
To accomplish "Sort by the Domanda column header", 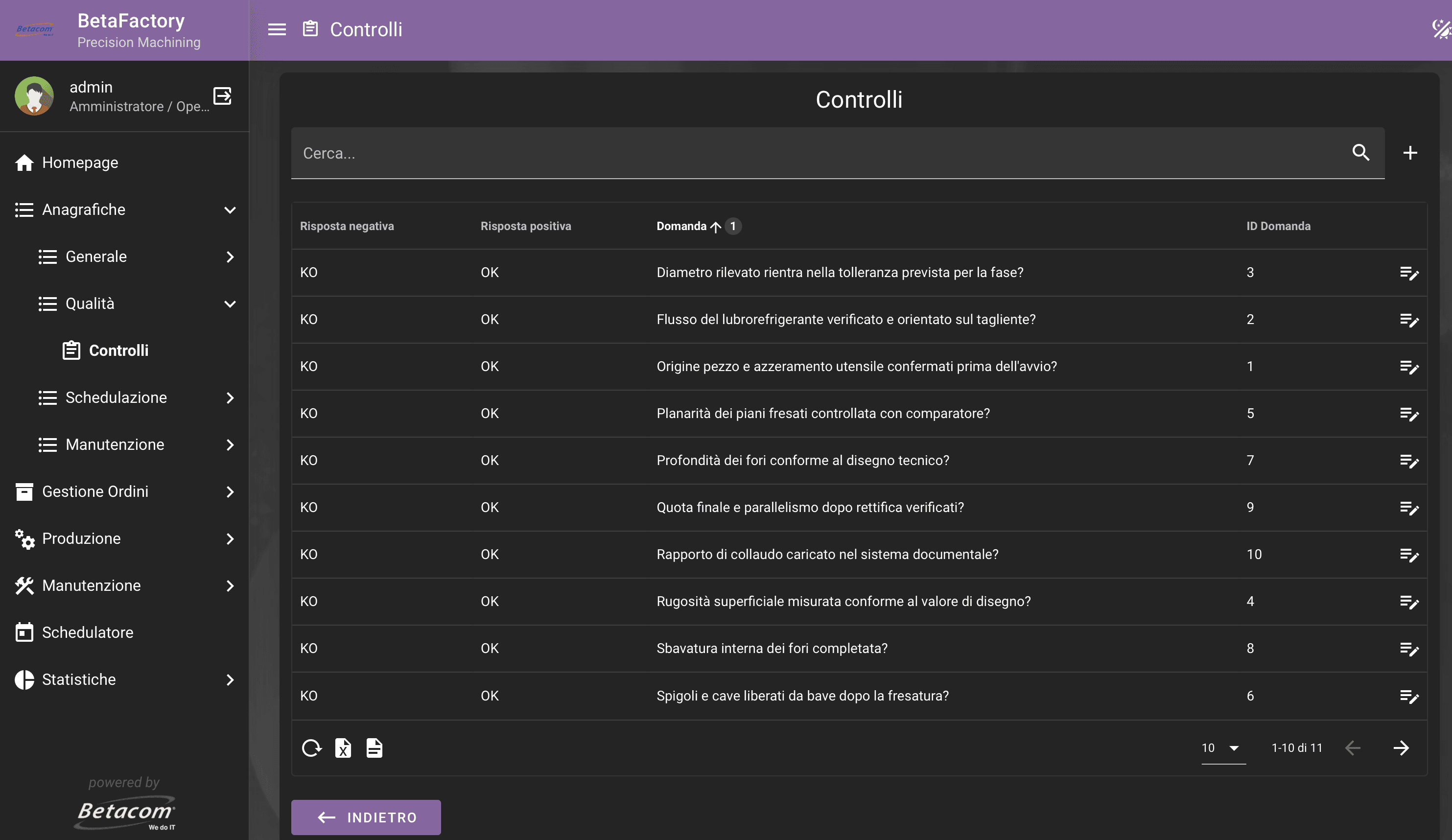I will pyautogui.click(x=681, y=226).
